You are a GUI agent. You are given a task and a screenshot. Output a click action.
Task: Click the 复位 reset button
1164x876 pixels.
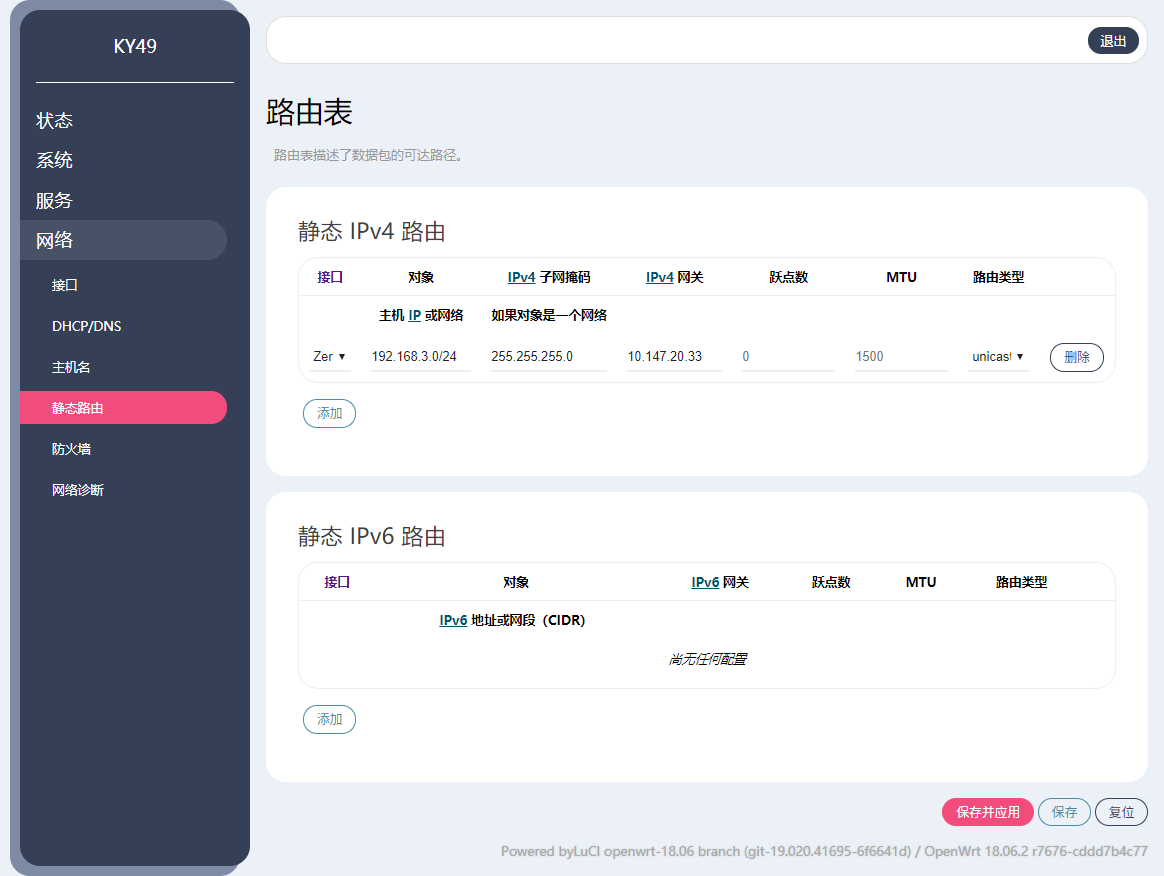(x=1121, y=812)
